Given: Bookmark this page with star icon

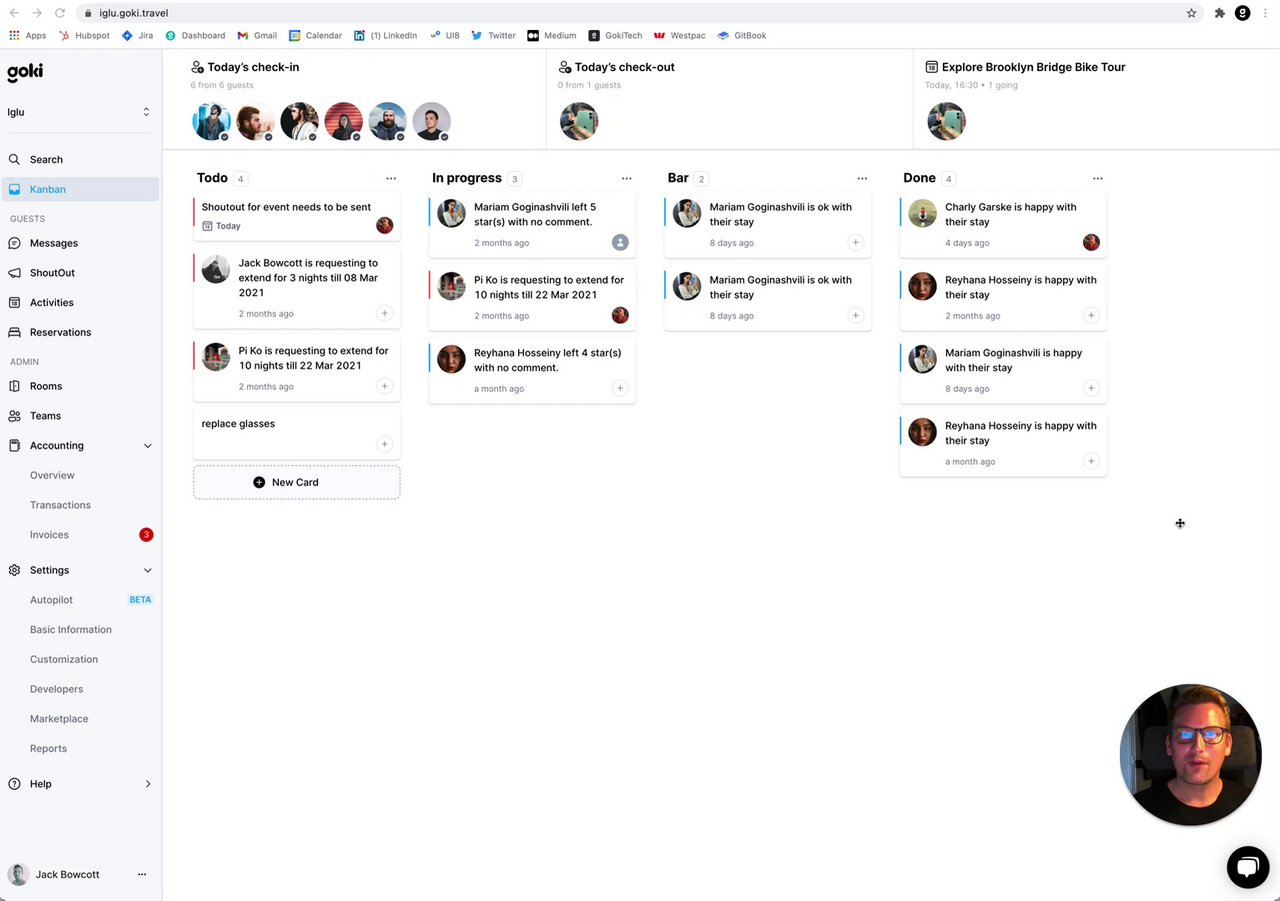Looking at the screenshot, I should coord(1191,13).
